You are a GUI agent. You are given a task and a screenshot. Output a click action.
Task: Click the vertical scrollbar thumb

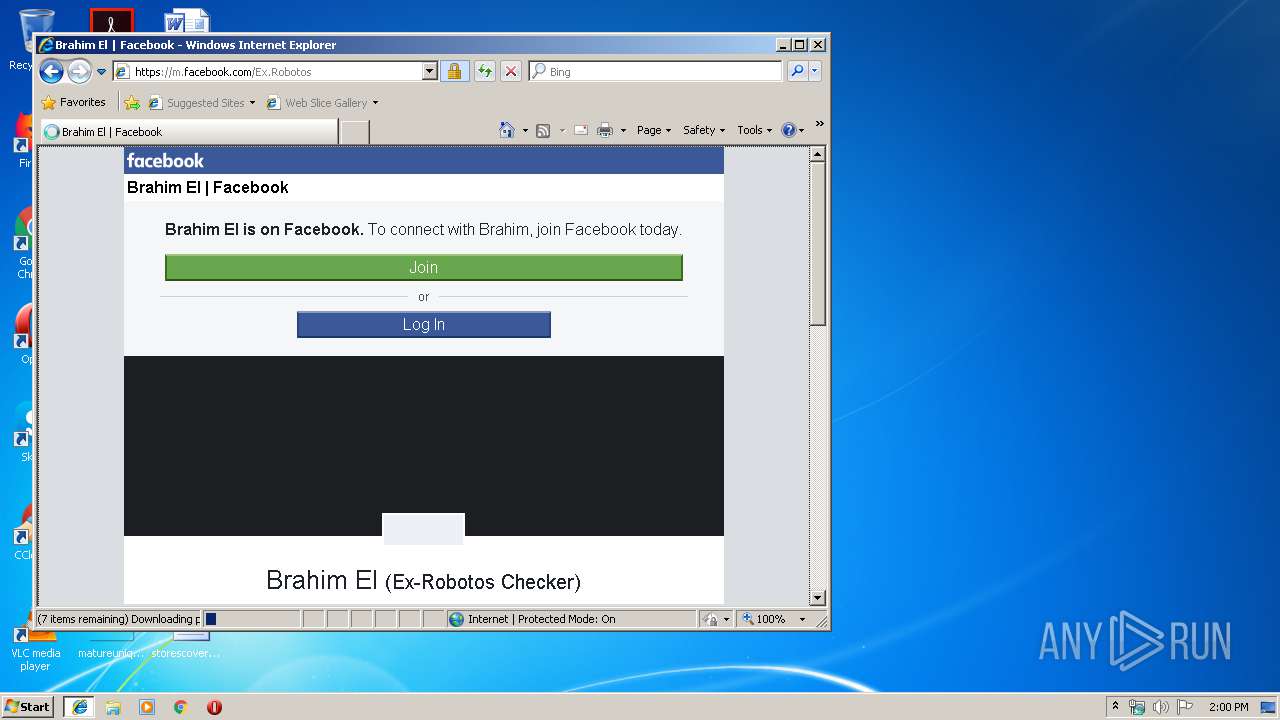click(817, 243)
